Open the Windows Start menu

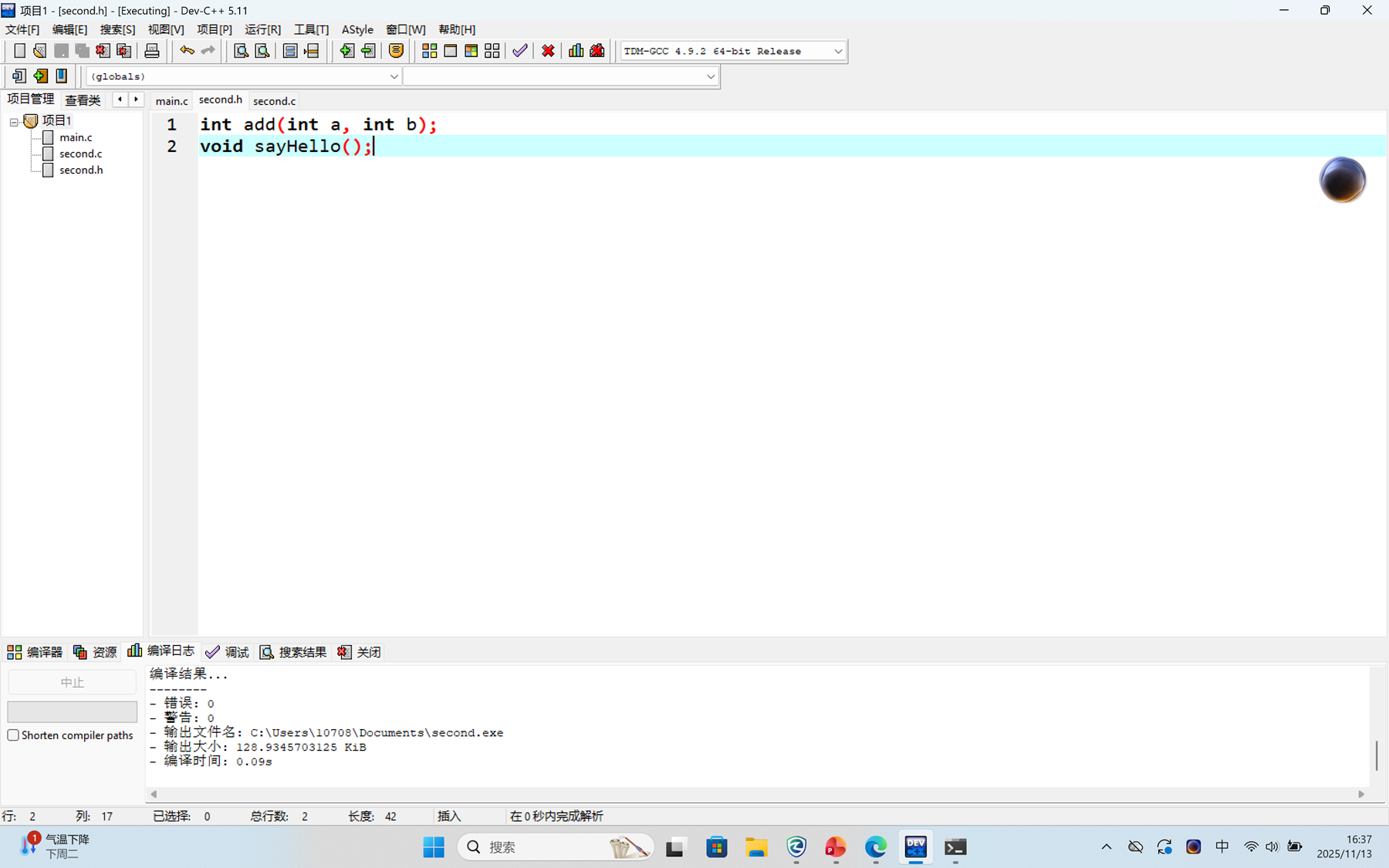click(434, 847)
